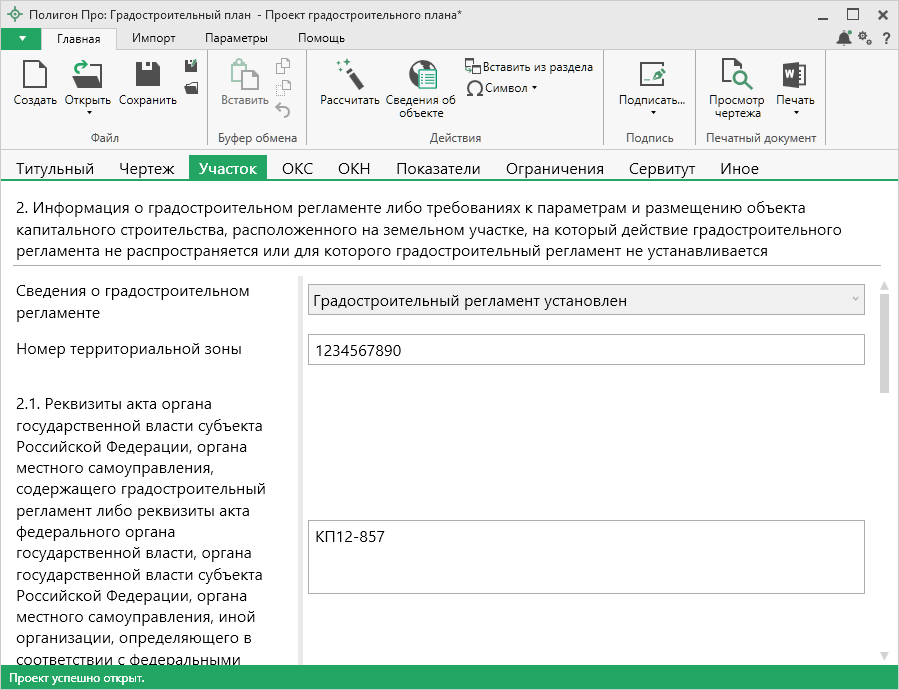
Task: Click the Подписать signature icon
Action: click(651, 75)
